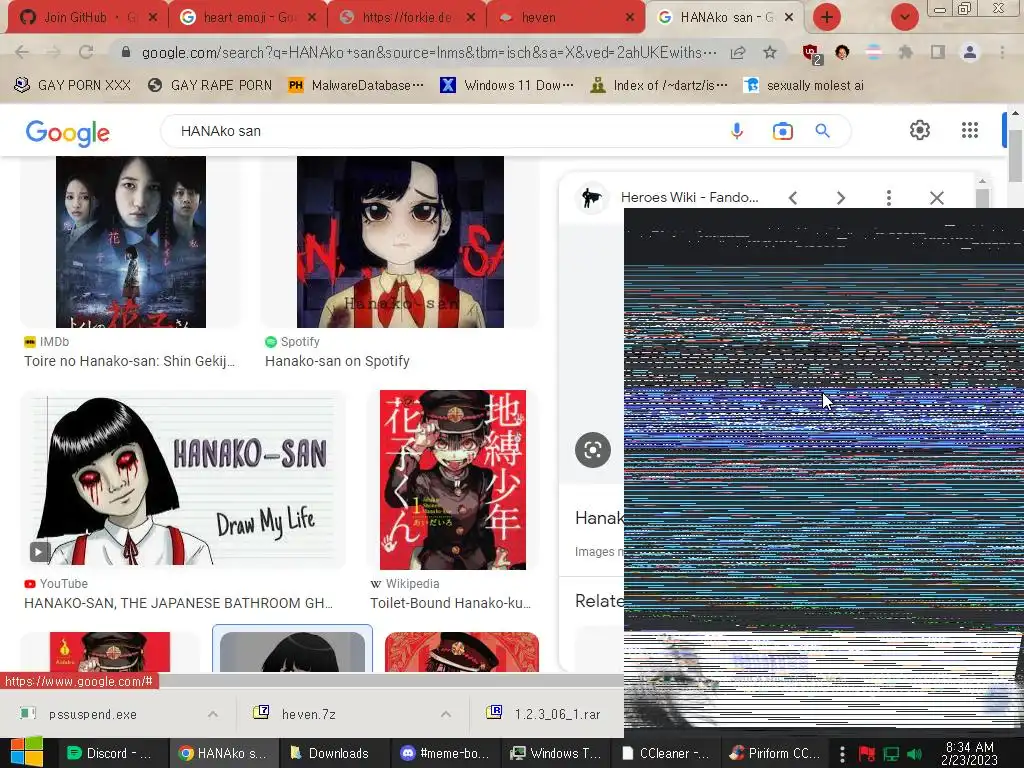
Task: Click the blue magnifier search button
Action: pyautogui.click(x=822, y=131)
